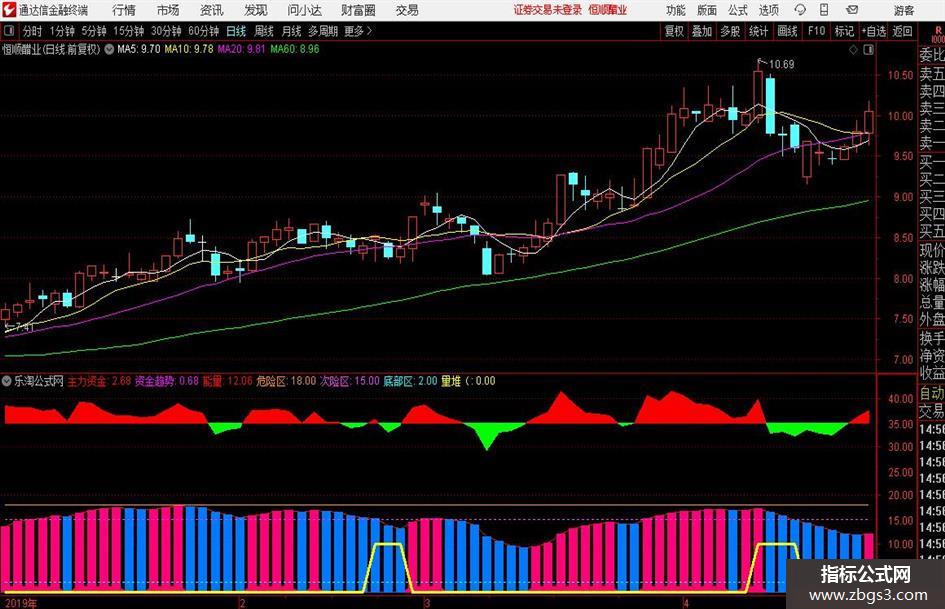Viewport: 945px width, 609px height.
Task: Open the 公式 menu
Action: (738, 10)
